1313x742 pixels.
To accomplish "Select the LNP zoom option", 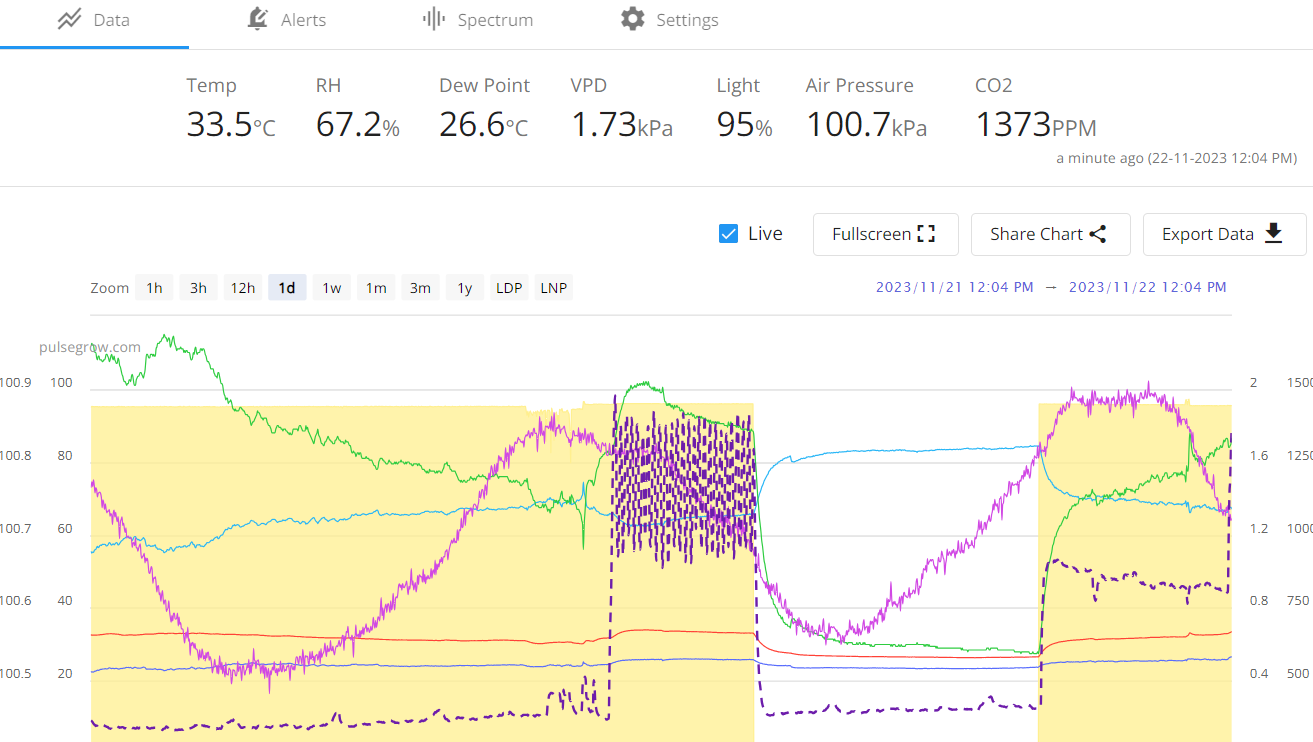I will click(554, 288).
